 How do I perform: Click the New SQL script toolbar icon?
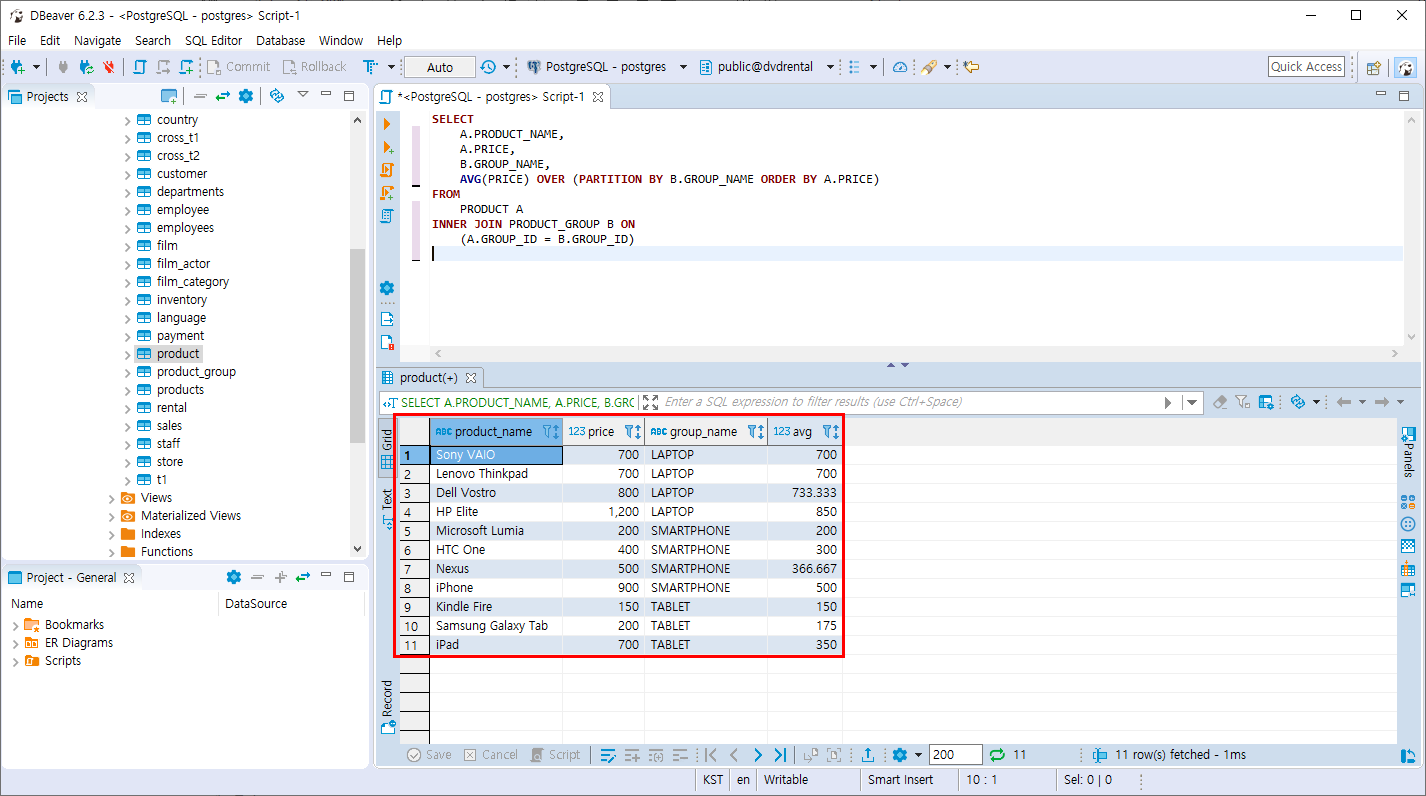(186, 67)
